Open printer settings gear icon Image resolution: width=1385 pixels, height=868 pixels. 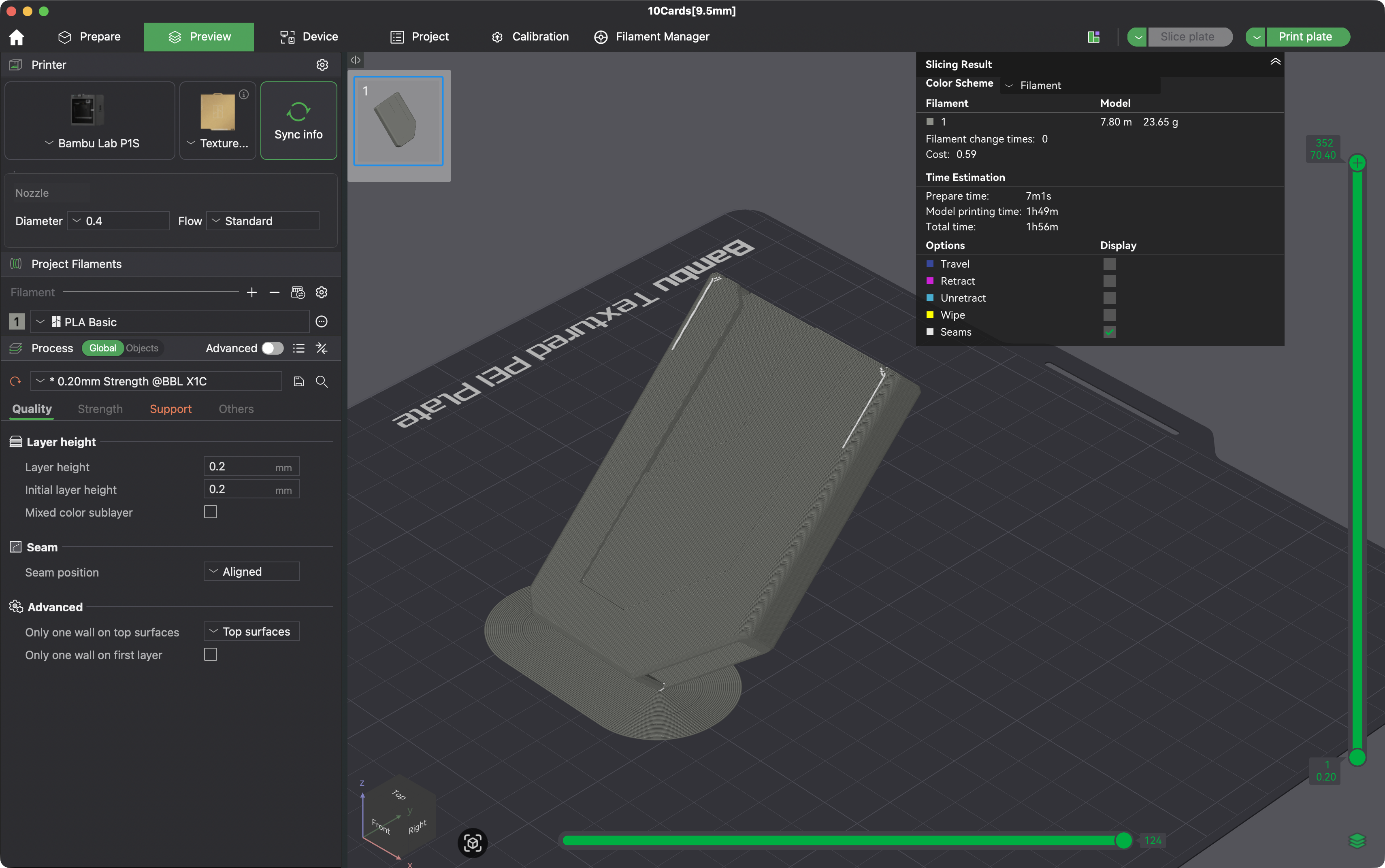pyautogui.click(x=322, y=65)
